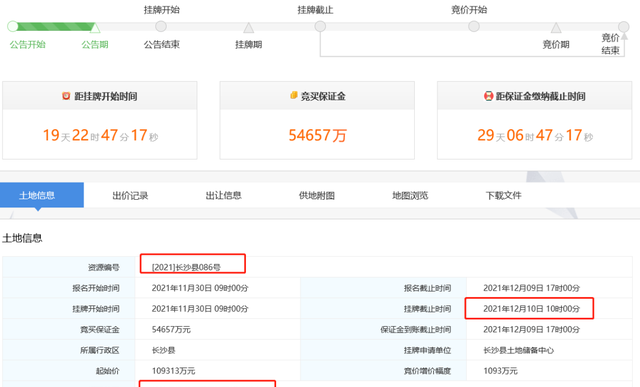Click the icon beside 距保证金缴纳截止时间
Viewport: 640px width, 387px height.
click(x=488, y=96)
